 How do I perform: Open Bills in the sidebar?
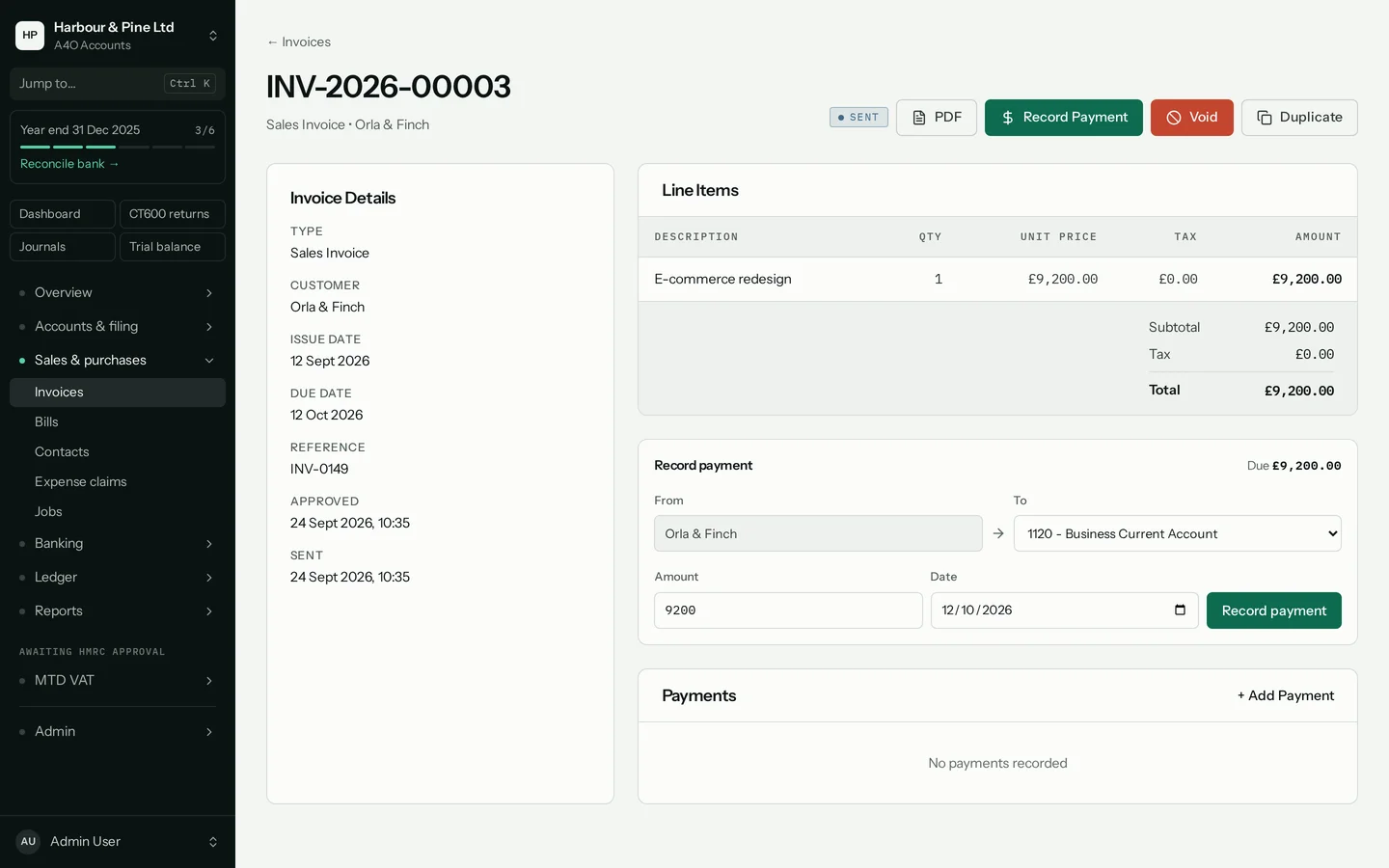coord(118,422)
